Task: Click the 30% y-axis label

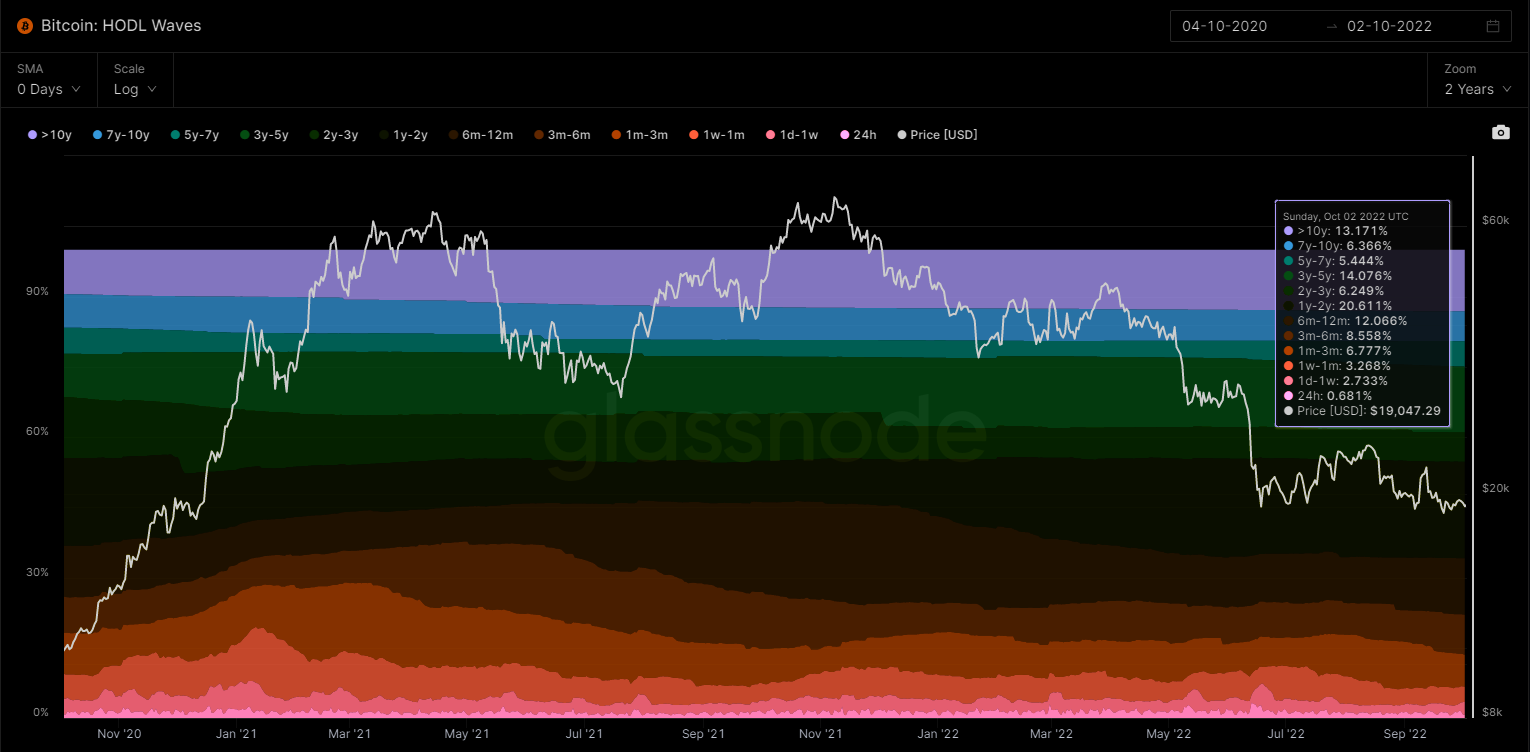Action: coord(38,572)
